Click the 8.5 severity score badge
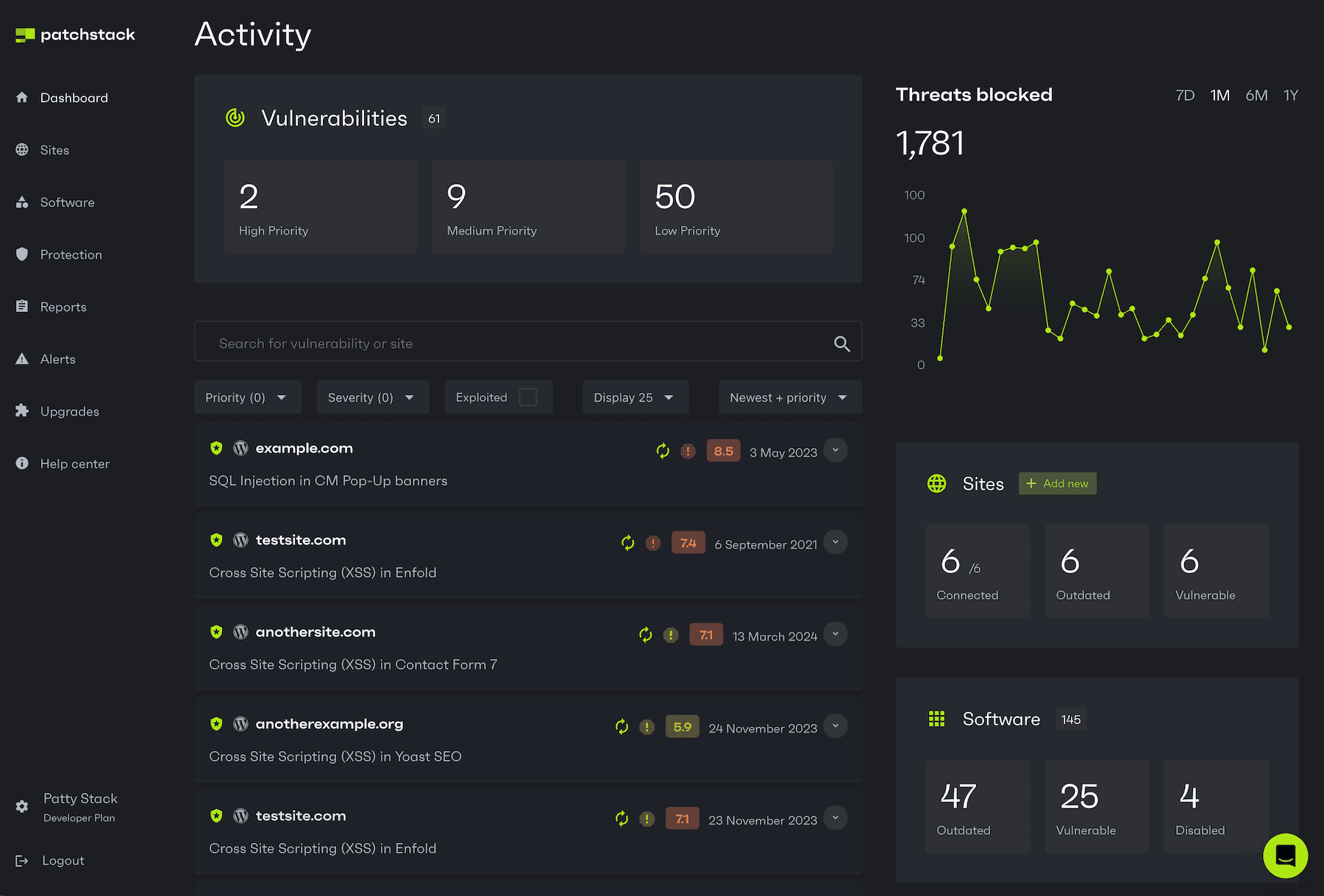 (723, 450)
